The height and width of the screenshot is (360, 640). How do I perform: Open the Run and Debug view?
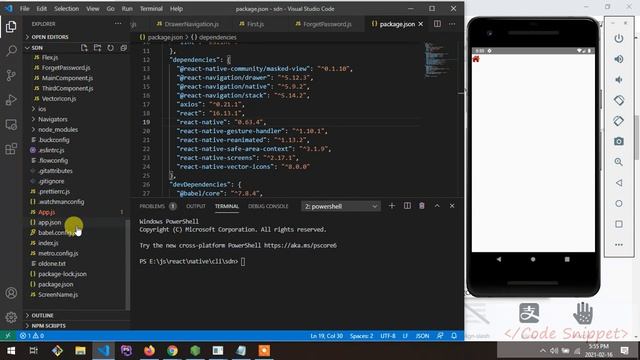point(11,100)
